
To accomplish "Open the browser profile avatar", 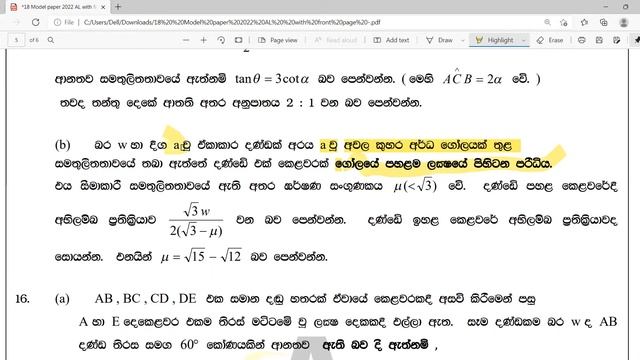I will coord(624,22).
